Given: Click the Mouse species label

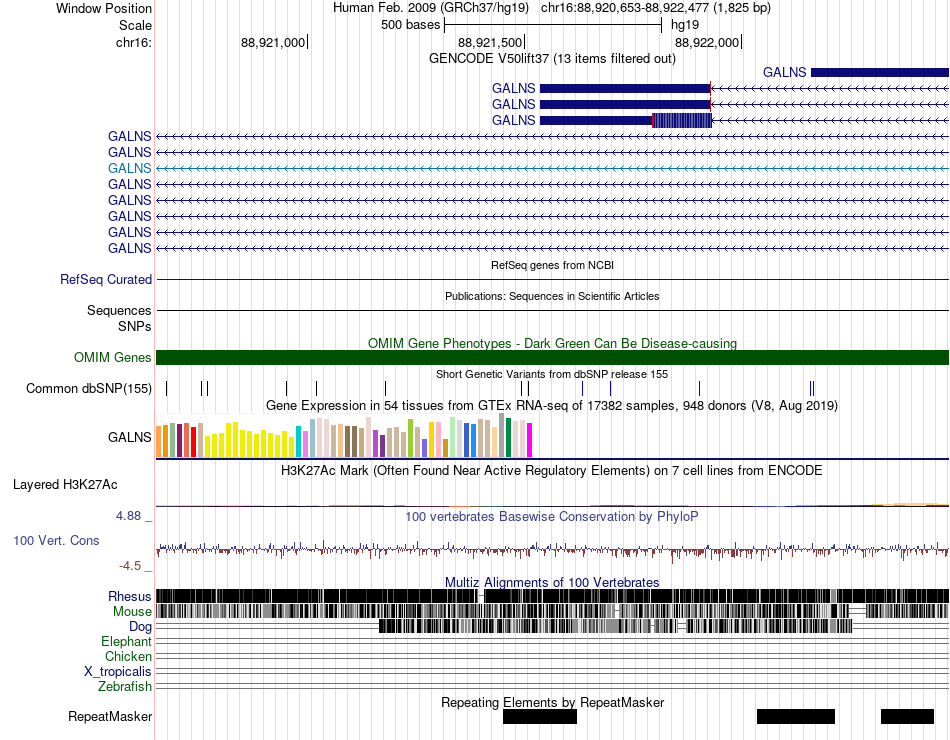Looking at the screenshot, I should 132,612.
